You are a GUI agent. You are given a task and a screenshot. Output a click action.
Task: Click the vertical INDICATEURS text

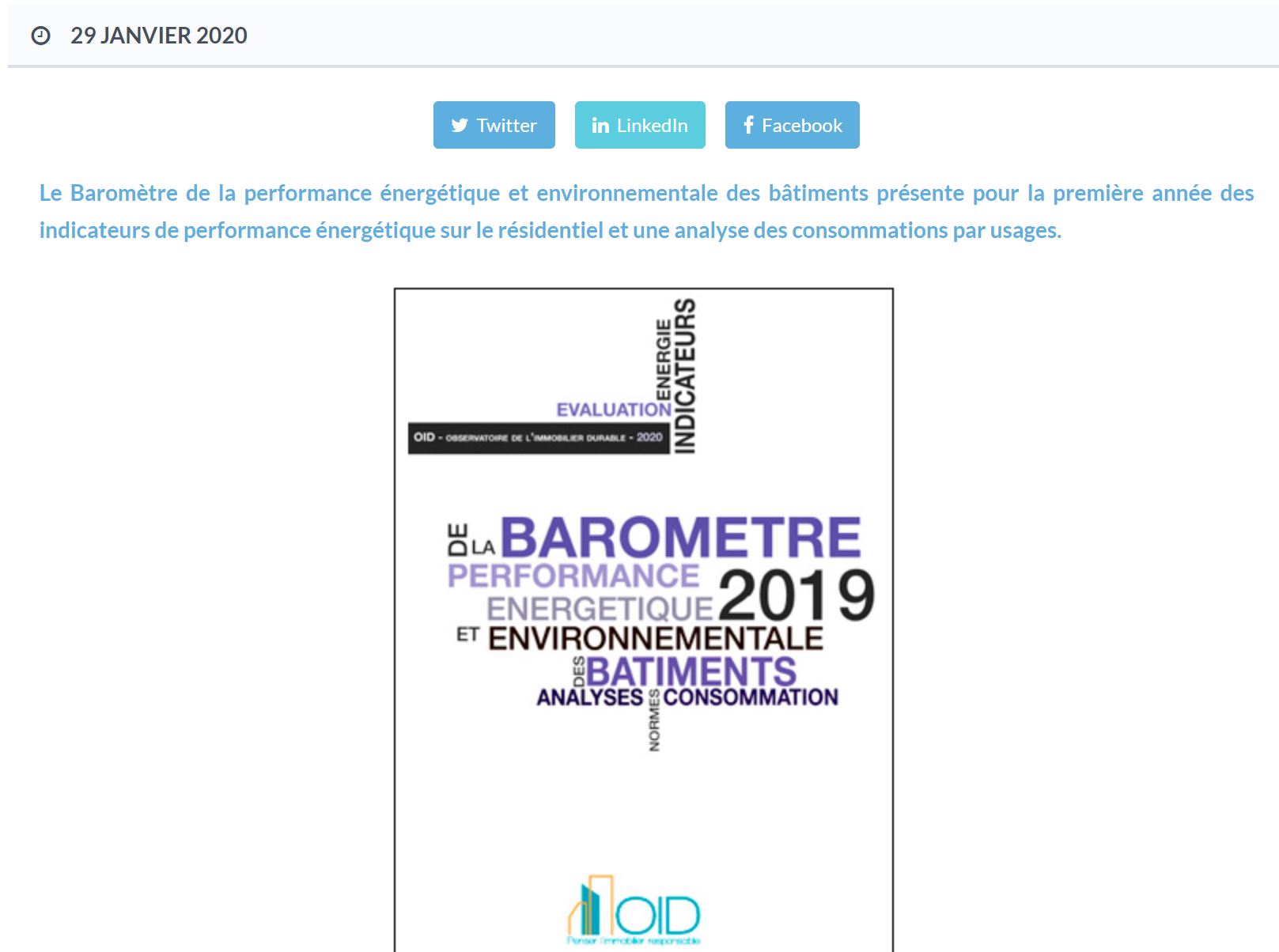pyautogui.click(x=684, y=376)
